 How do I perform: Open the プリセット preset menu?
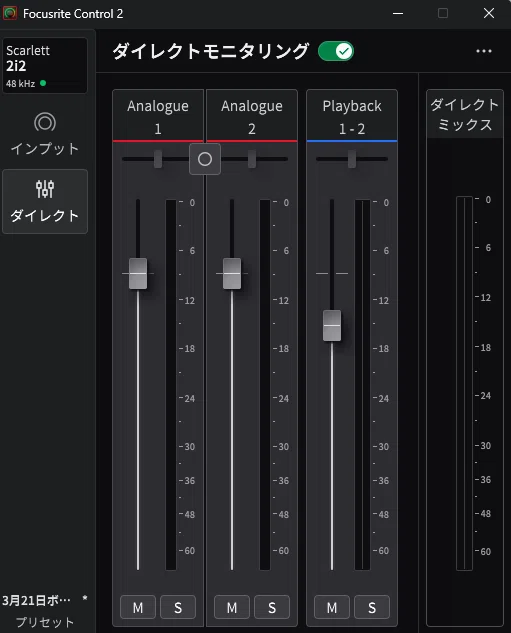pyautogui.click(x=45, y=611)
